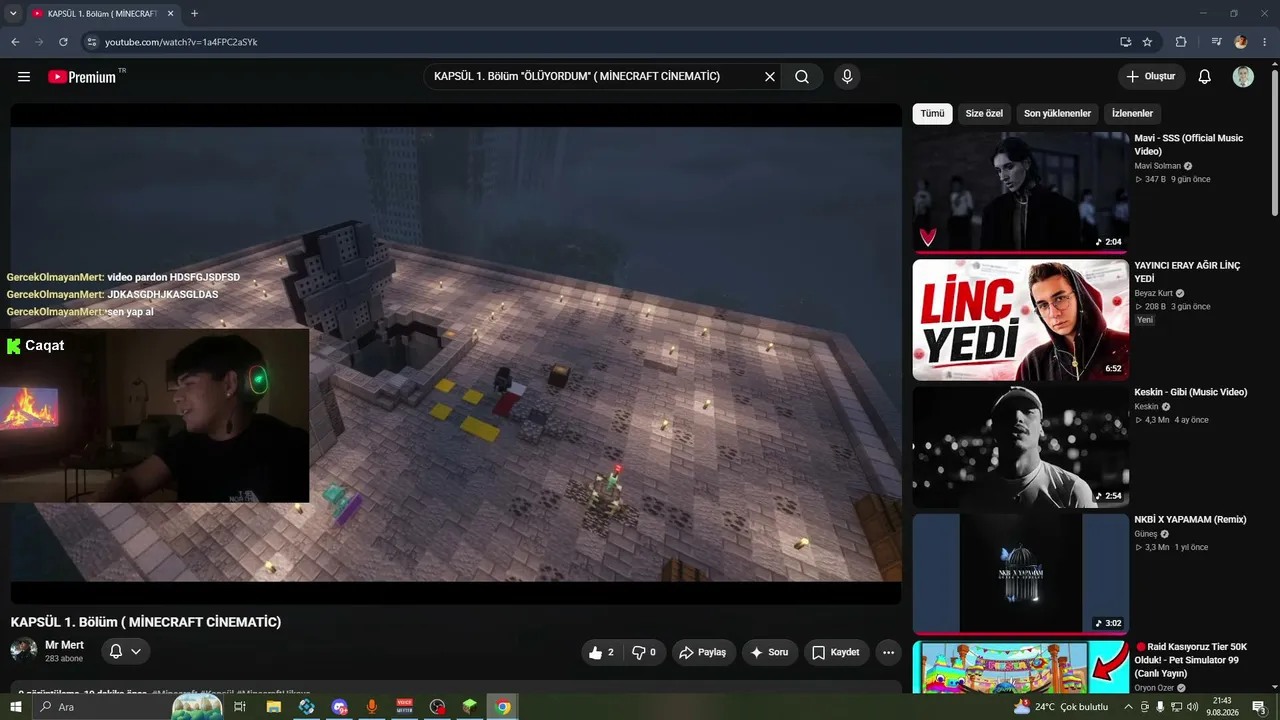Select the Son yüklenenler filter chip
This screenshot has width=1280, height=720.
pyautogui.click(x=1057, y=114)
